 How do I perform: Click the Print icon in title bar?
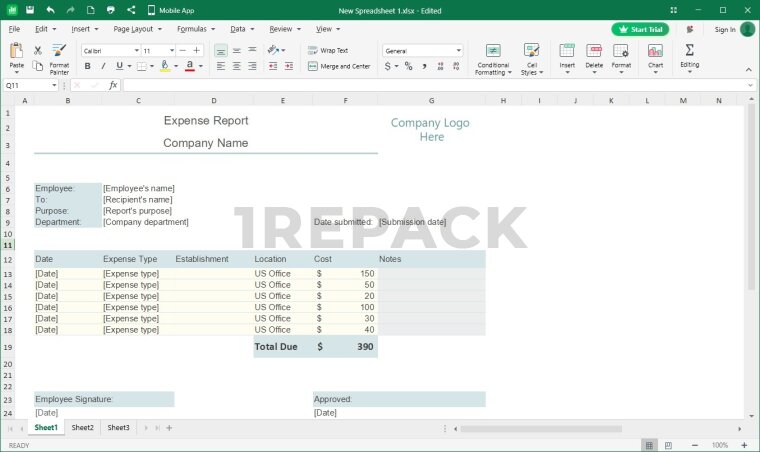click(x=111, y=10)
